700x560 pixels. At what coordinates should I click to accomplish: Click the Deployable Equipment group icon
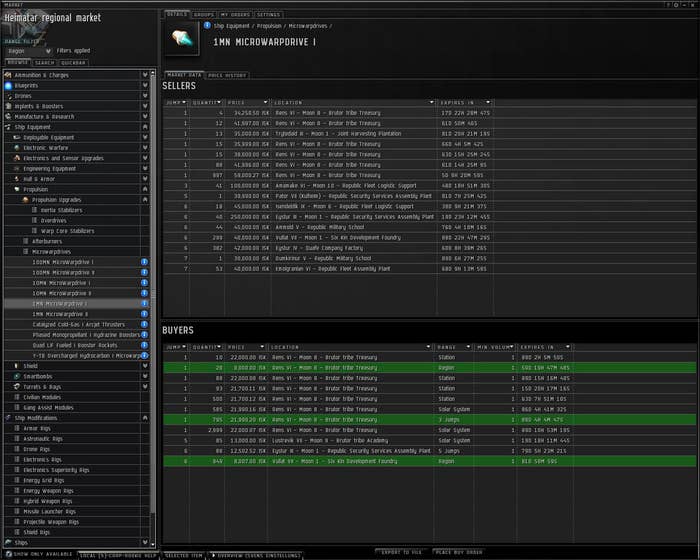pos(17,138)
